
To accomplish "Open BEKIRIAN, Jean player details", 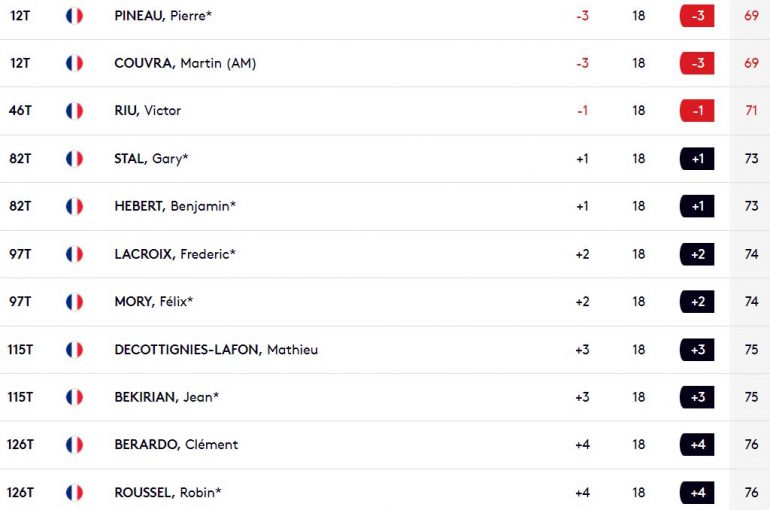I will (166, 397).
